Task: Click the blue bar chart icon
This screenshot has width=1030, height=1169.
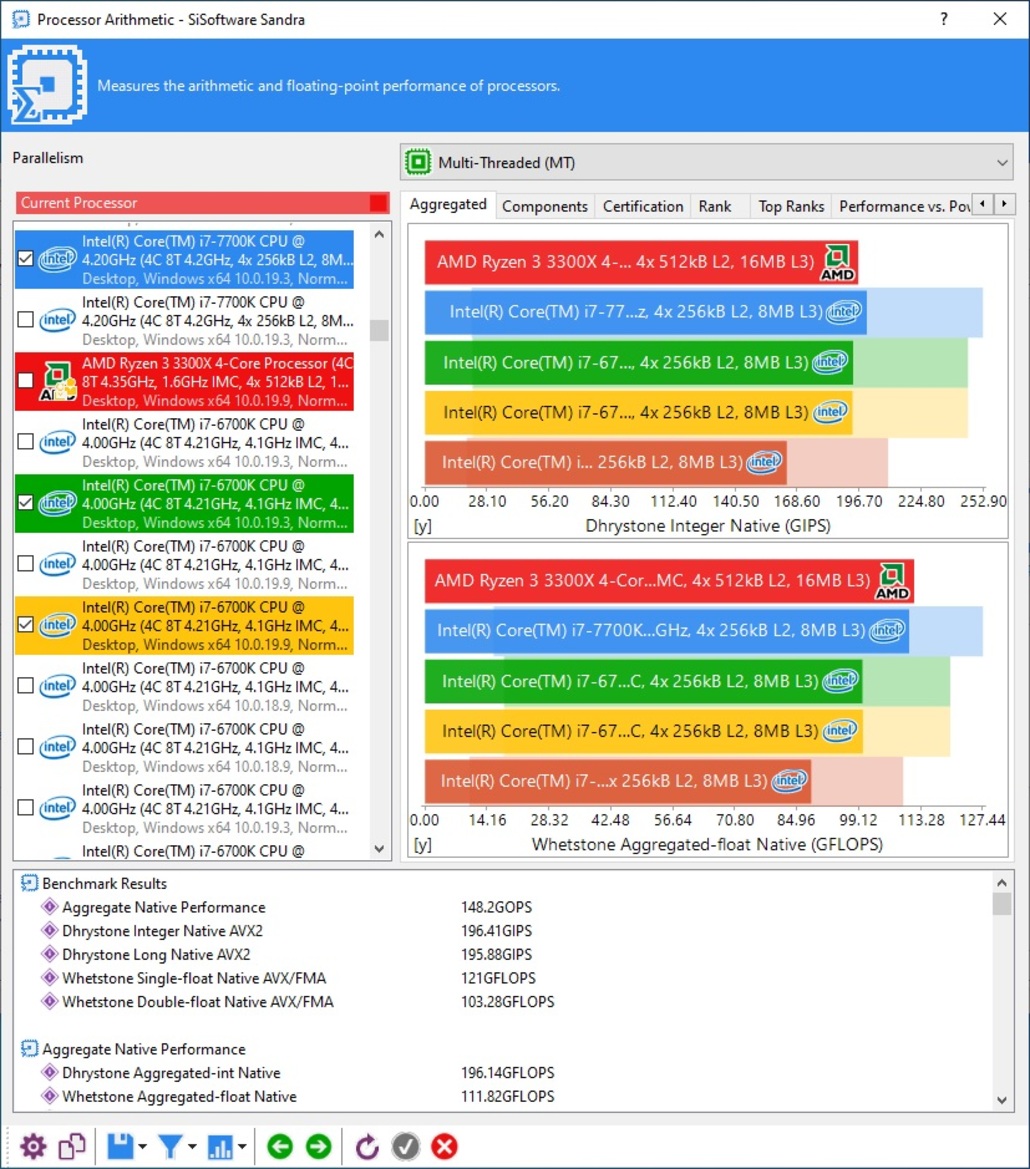Action: click(220, 1147)
